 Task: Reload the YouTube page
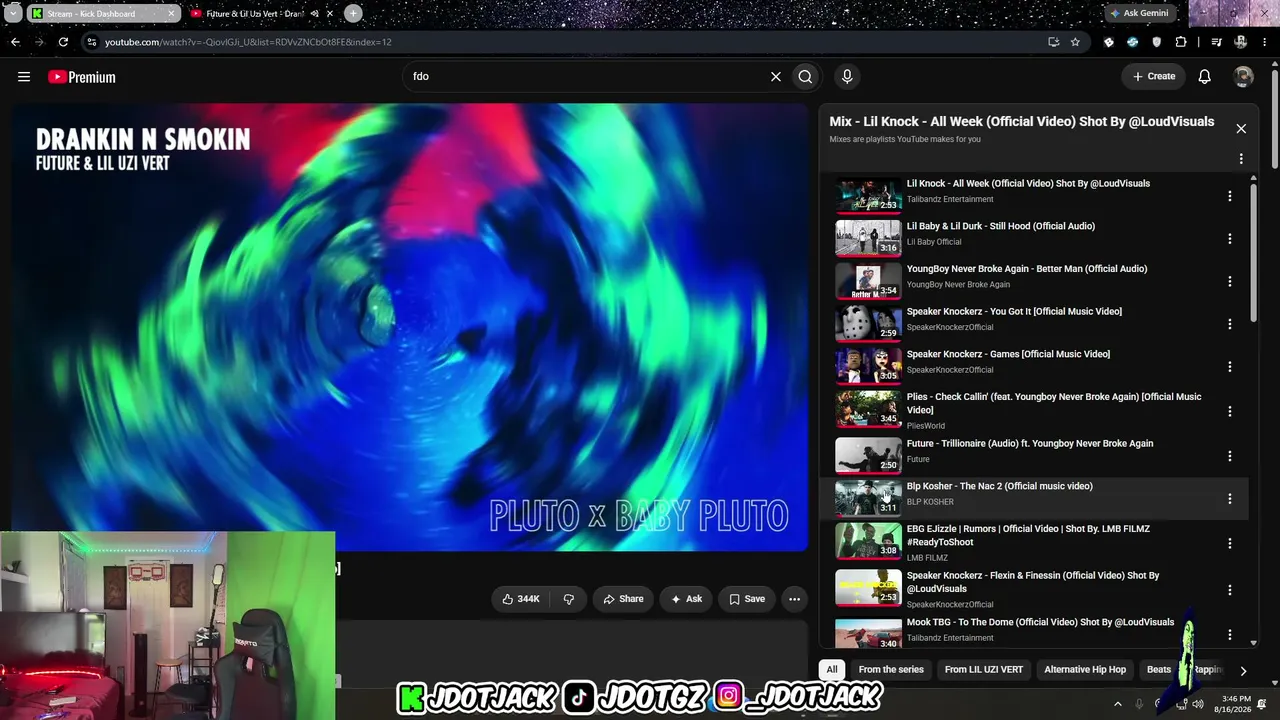(x=63, y=42)
